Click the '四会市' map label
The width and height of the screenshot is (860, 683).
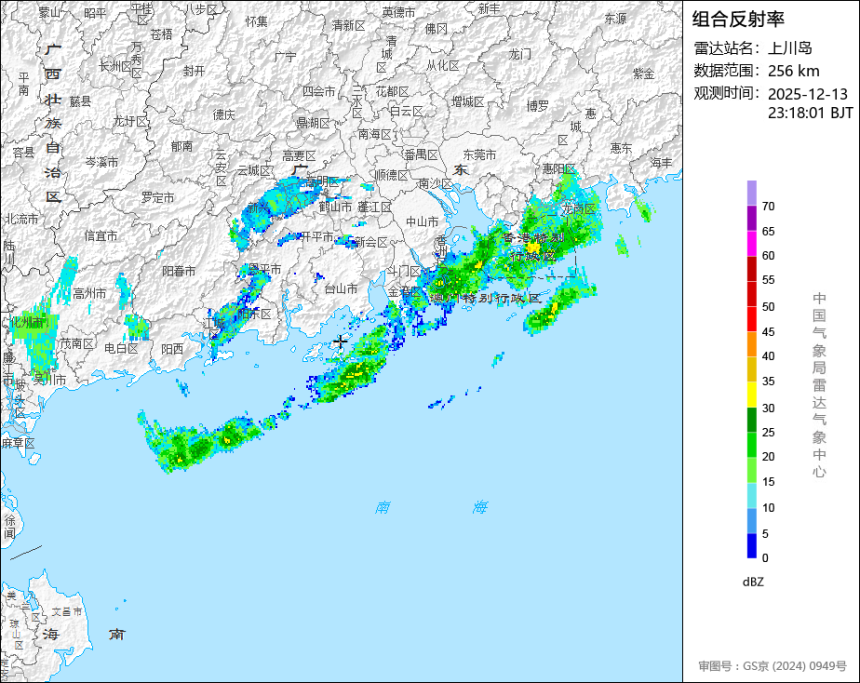[319, 92]
